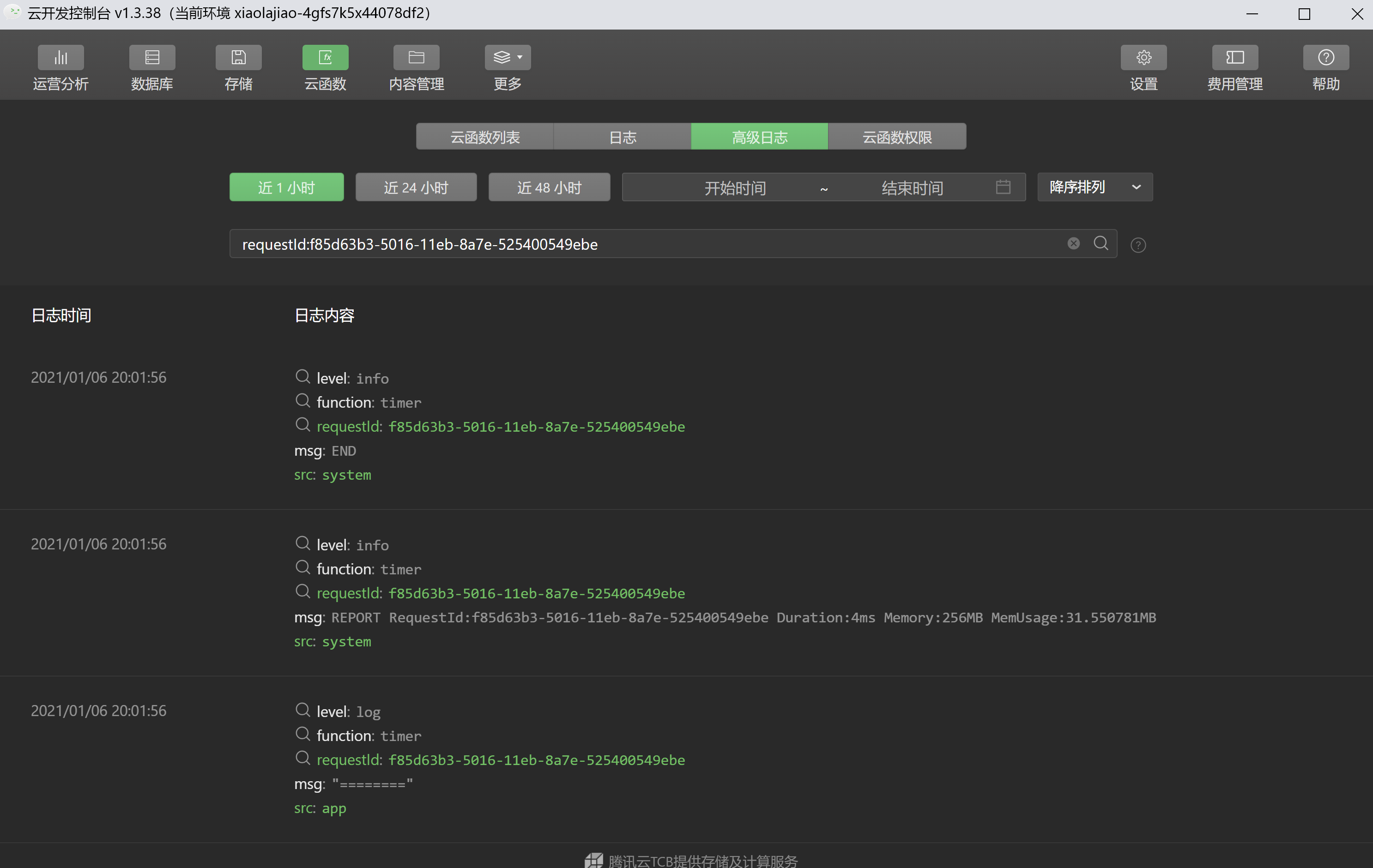The width and height of the screenshot is (1373, 868).
Task: Open the 运营分析 analytics icon
Action: click(x=60, y=58)
